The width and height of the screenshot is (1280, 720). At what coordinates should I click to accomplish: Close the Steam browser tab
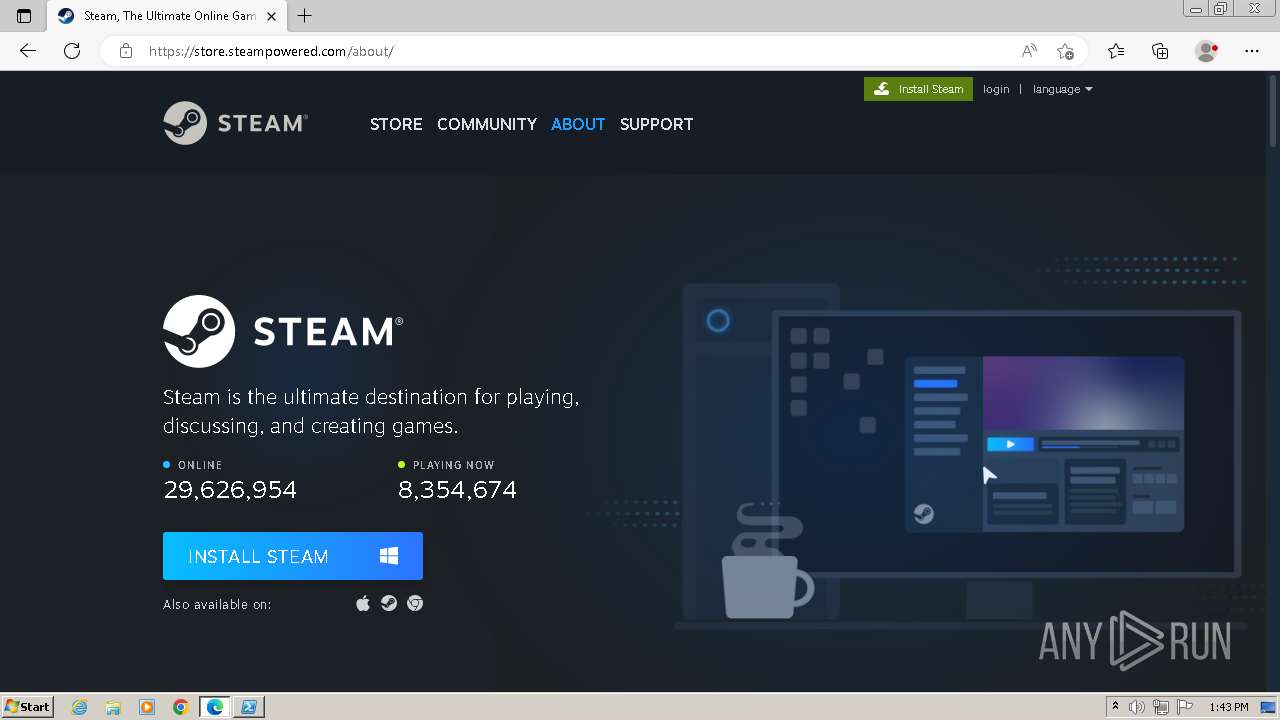pos(271,16)
